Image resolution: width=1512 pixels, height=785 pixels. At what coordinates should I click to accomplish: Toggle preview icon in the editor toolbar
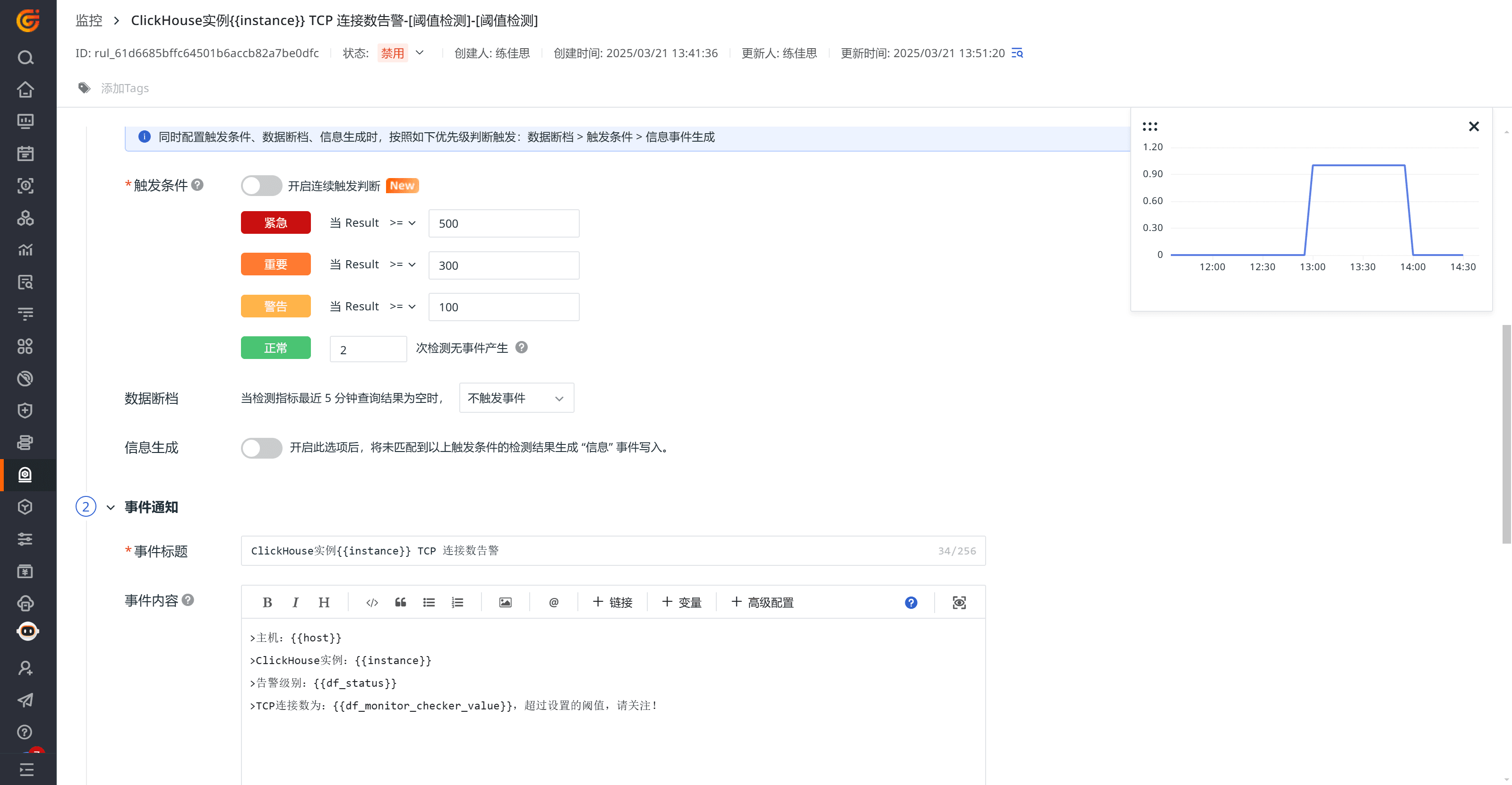[959, 603]
